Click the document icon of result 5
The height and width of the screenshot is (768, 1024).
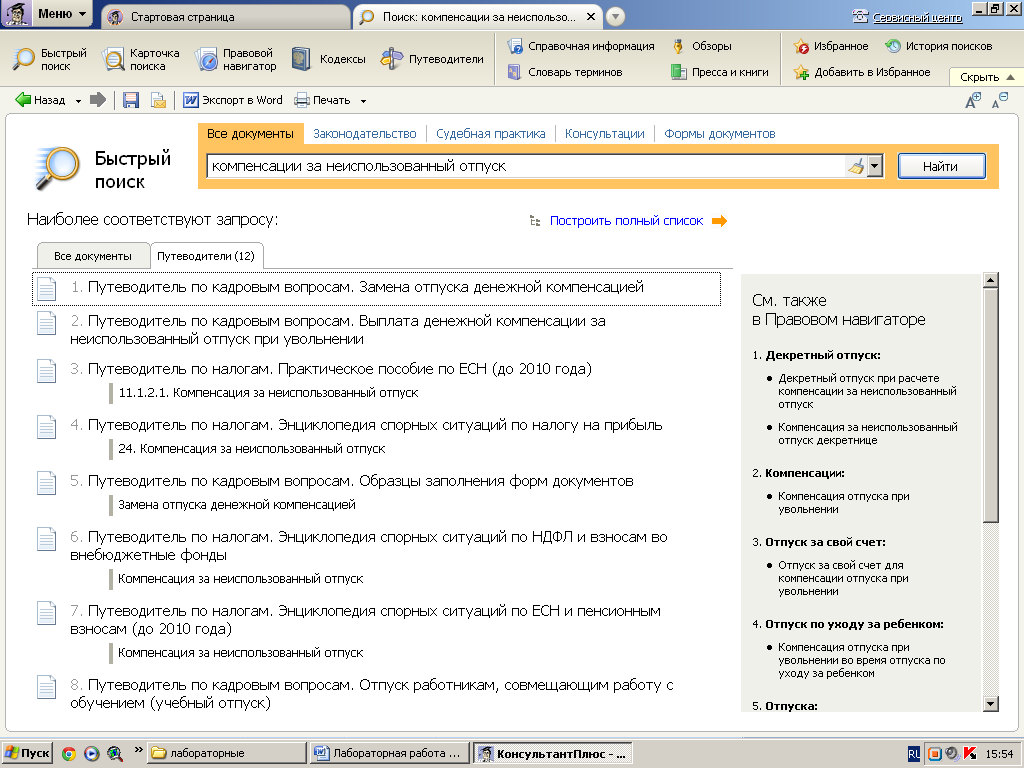(46, 483)
